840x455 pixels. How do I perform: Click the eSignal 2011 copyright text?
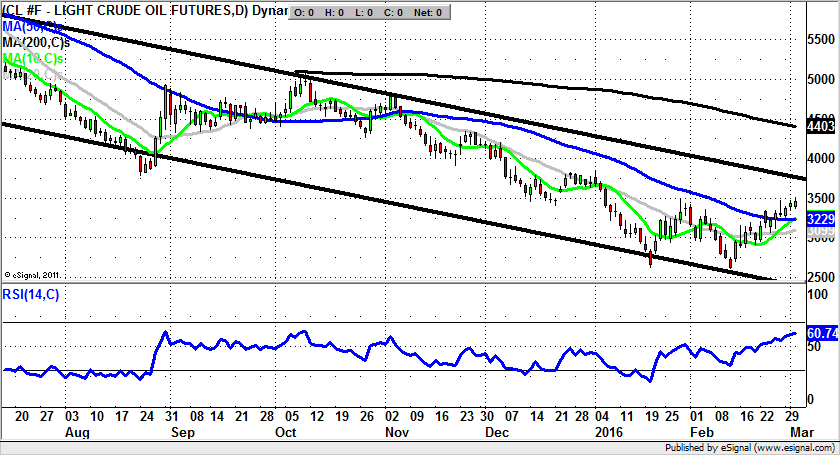coord(34,273)
